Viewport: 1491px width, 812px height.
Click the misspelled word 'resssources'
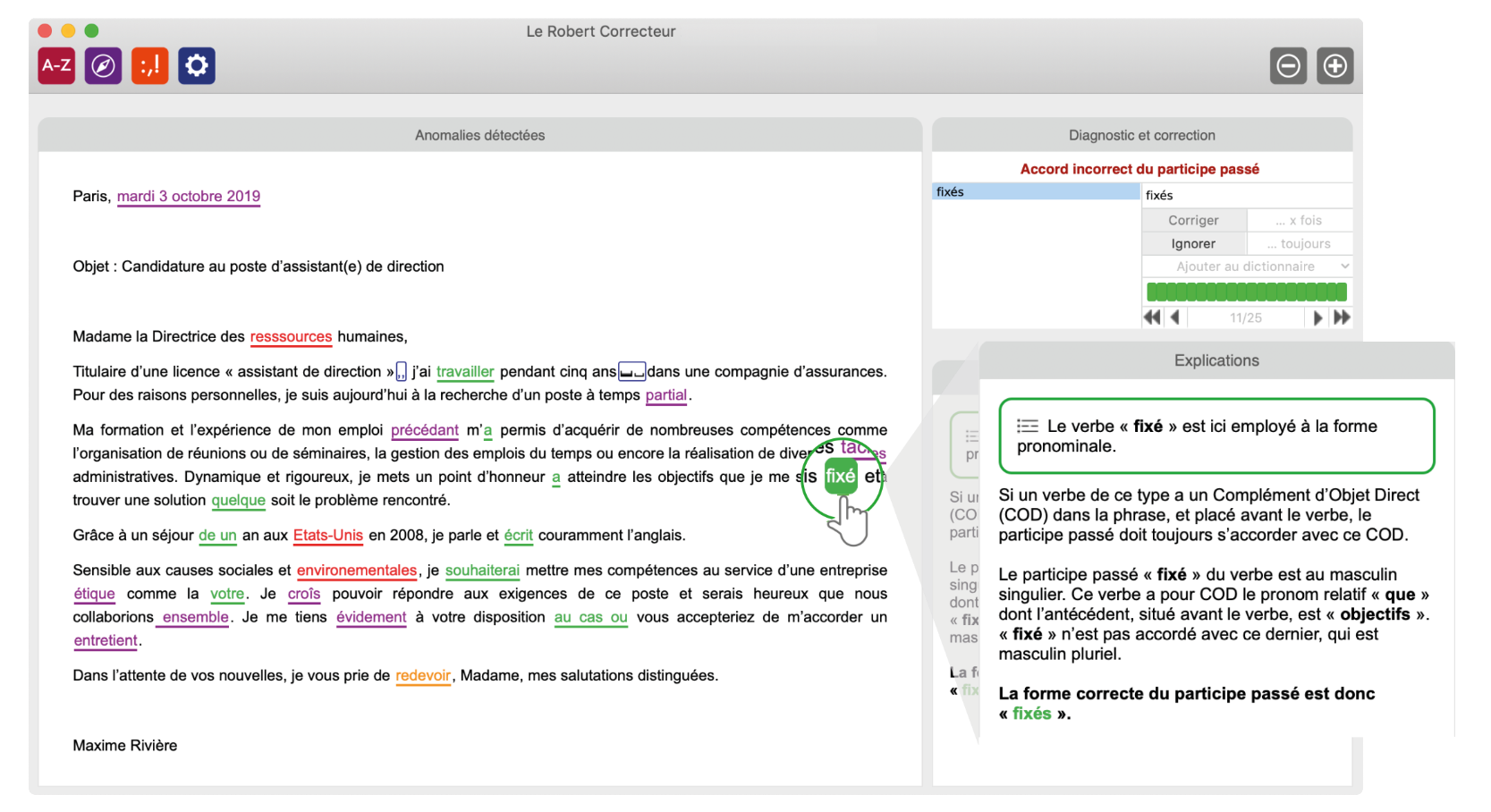coord(291,337)
